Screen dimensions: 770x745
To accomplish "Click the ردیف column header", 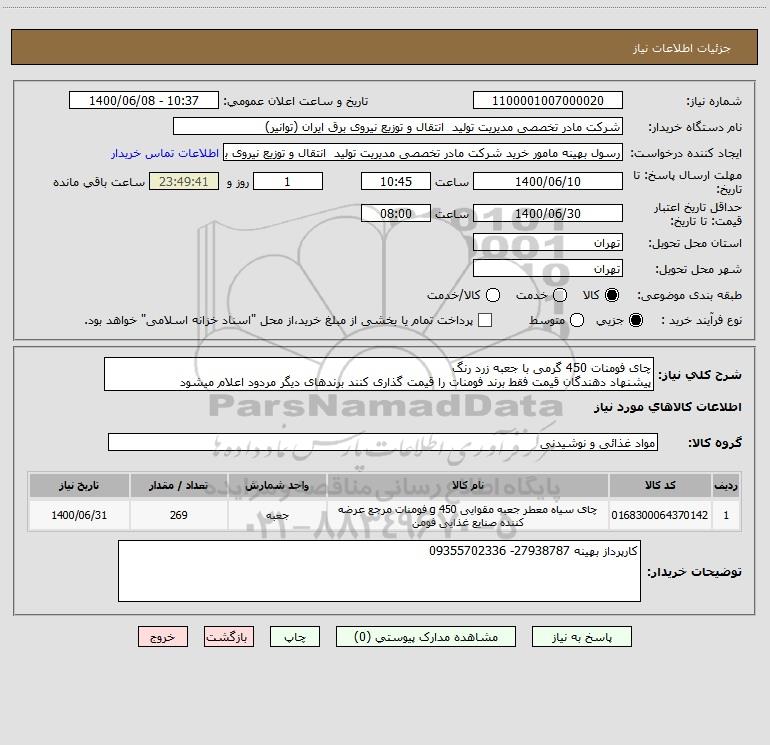I will [x=726, y=486].
